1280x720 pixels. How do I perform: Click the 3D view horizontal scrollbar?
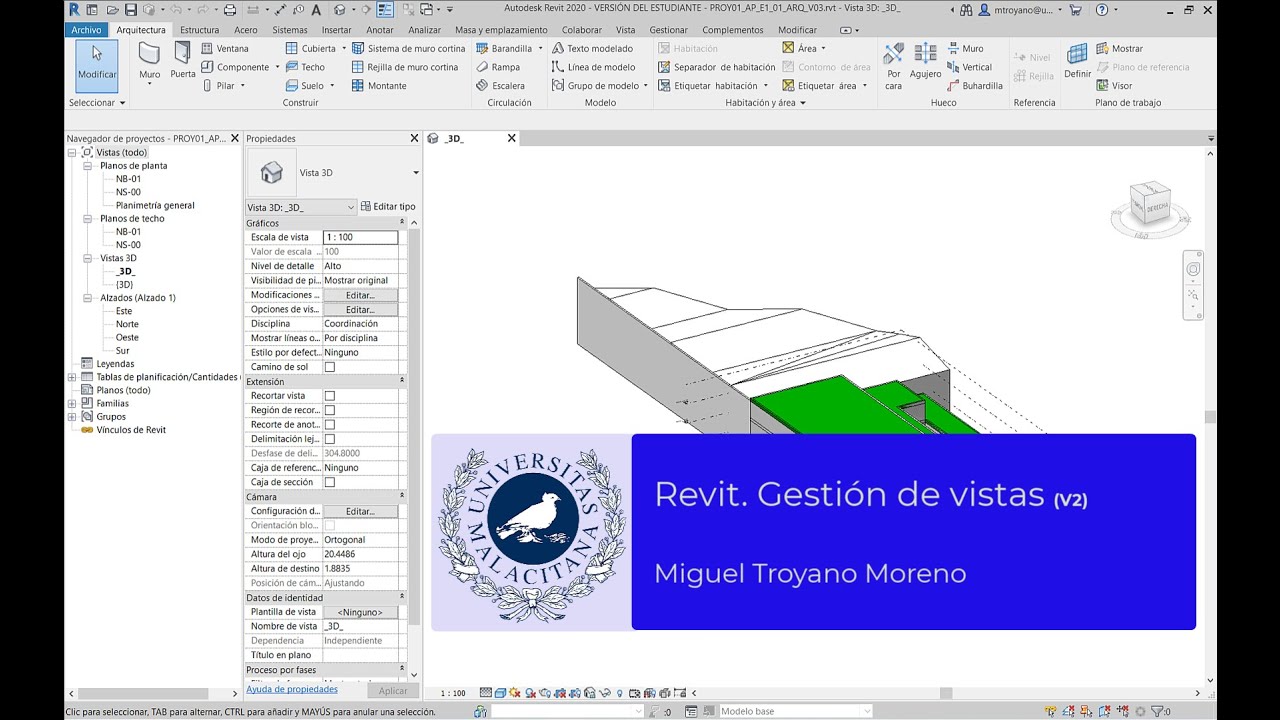pos(947,693)
